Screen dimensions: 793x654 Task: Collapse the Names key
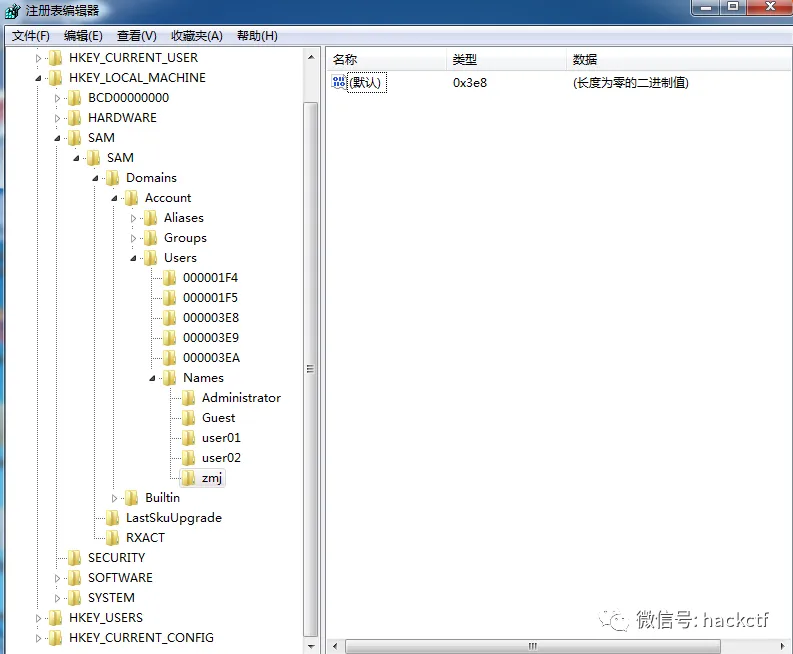tap(152, 378)
